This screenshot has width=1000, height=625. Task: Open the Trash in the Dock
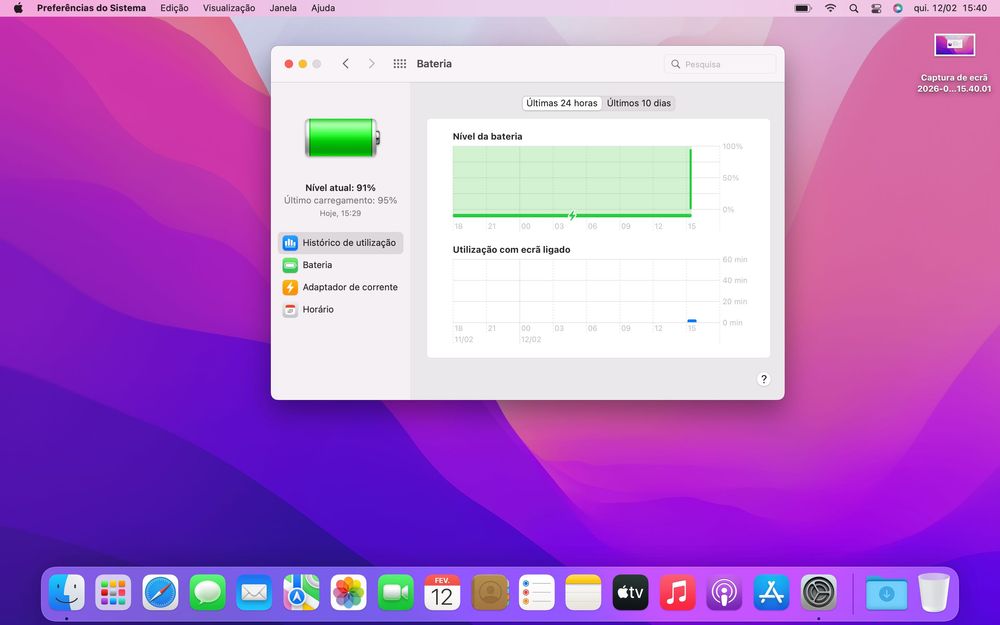click(x=934, y=593)
